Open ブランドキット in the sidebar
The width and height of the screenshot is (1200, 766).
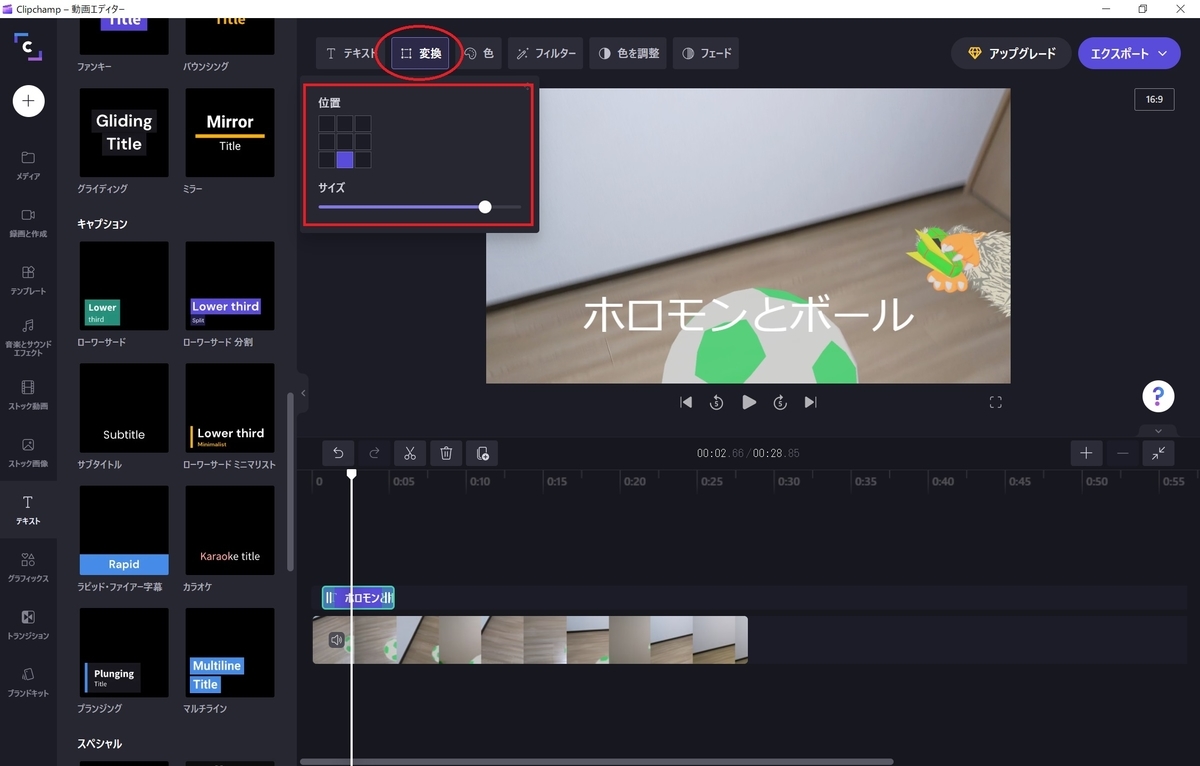(28, 682)
